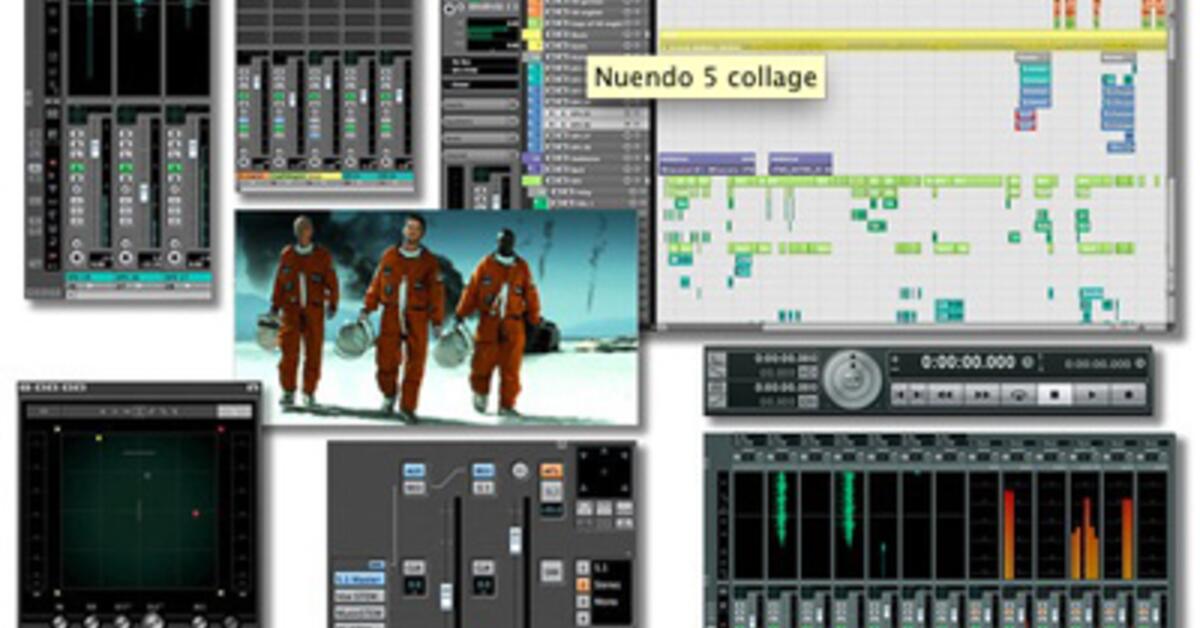
Task: Click the yellow speaker marker in the surround panner
Action: pos(98,438)
